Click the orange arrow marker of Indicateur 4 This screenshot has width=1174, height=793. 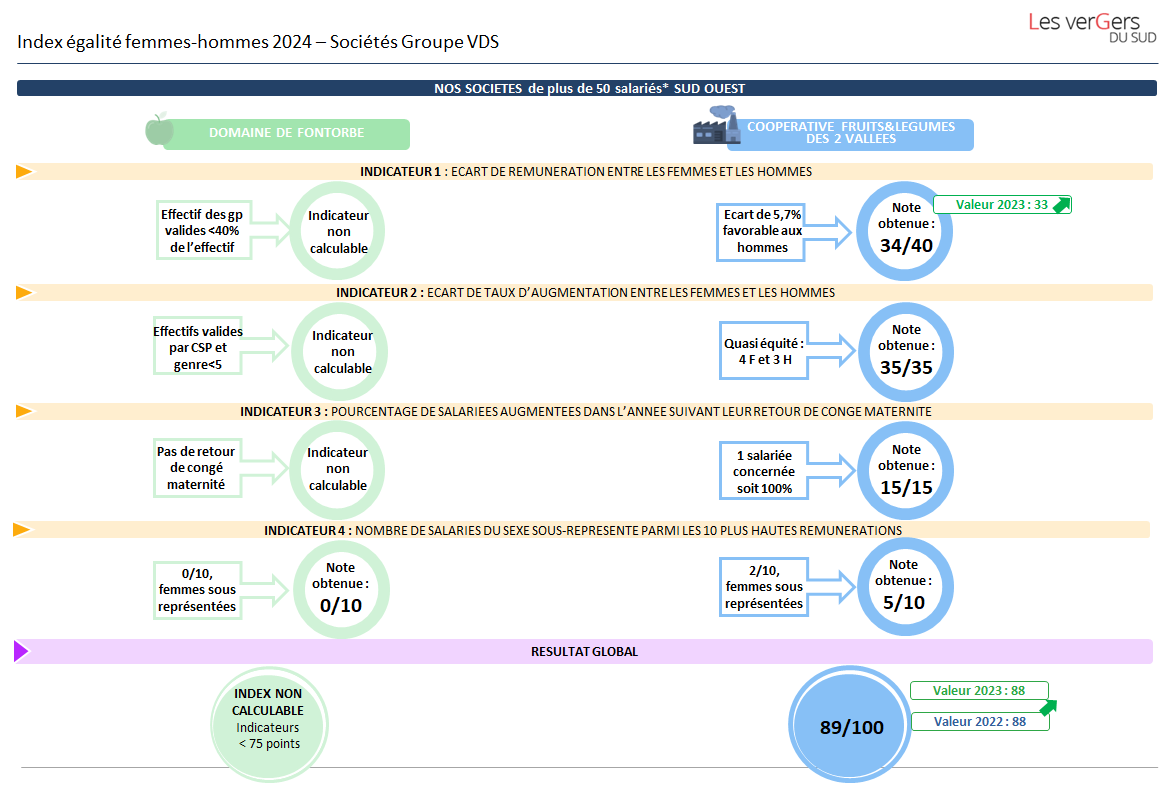[x=22, y=529]
